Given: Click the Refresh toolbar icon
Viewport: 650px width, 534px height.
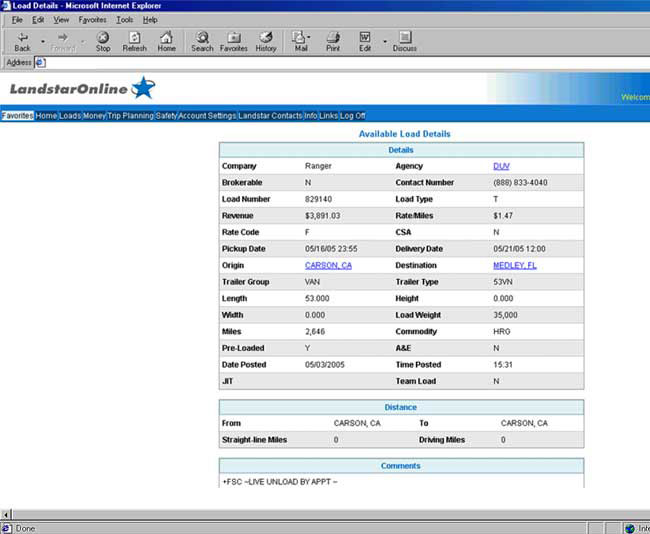Looking at the screenshot, I should (134, 42).
